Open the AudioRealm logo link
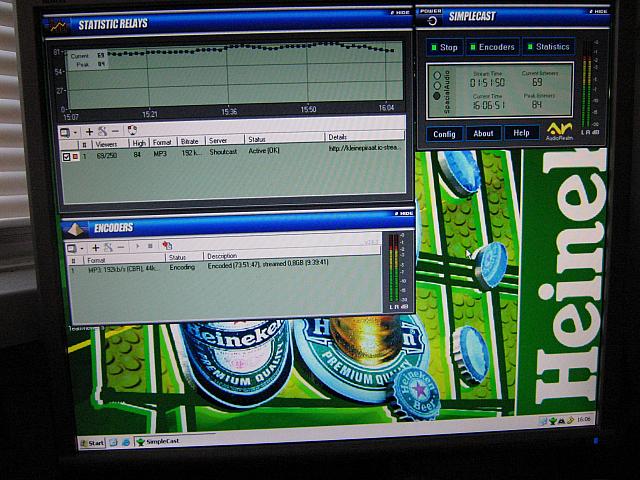The width and height of the screenshot is (640, 480). [560, 131]
